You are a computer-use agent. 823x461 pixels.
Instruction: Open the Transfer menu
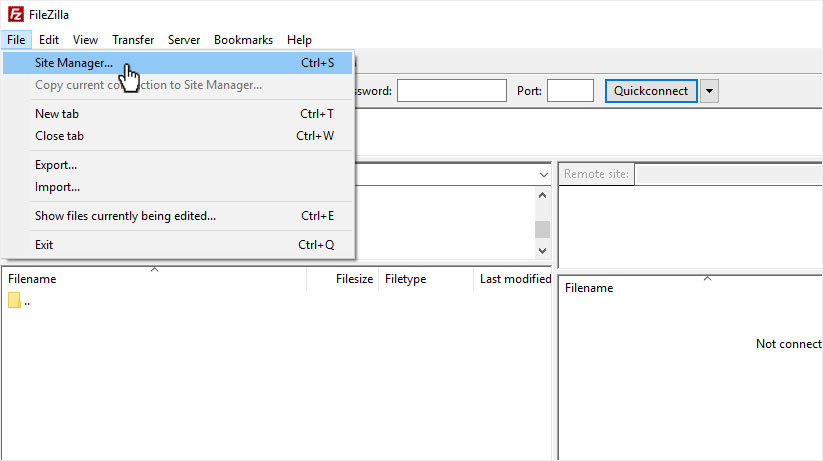coord(133,40)
